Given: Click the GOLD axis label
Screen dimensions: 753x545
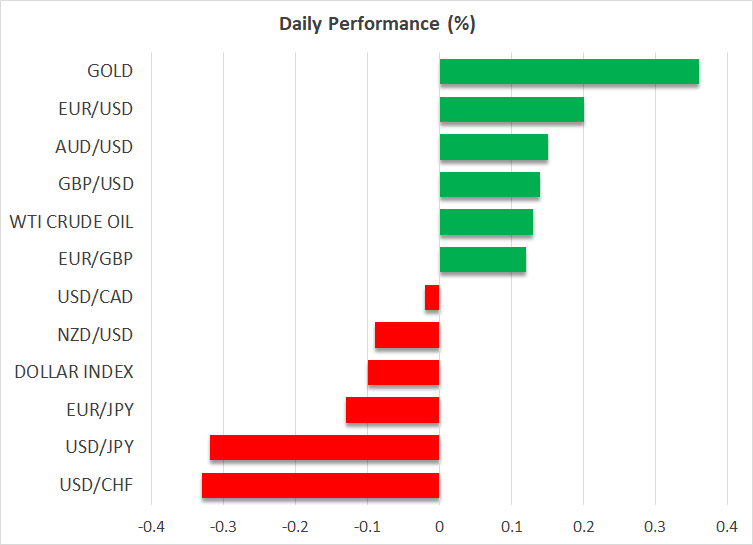Looking at the screenshot, I should coord(110,71).
